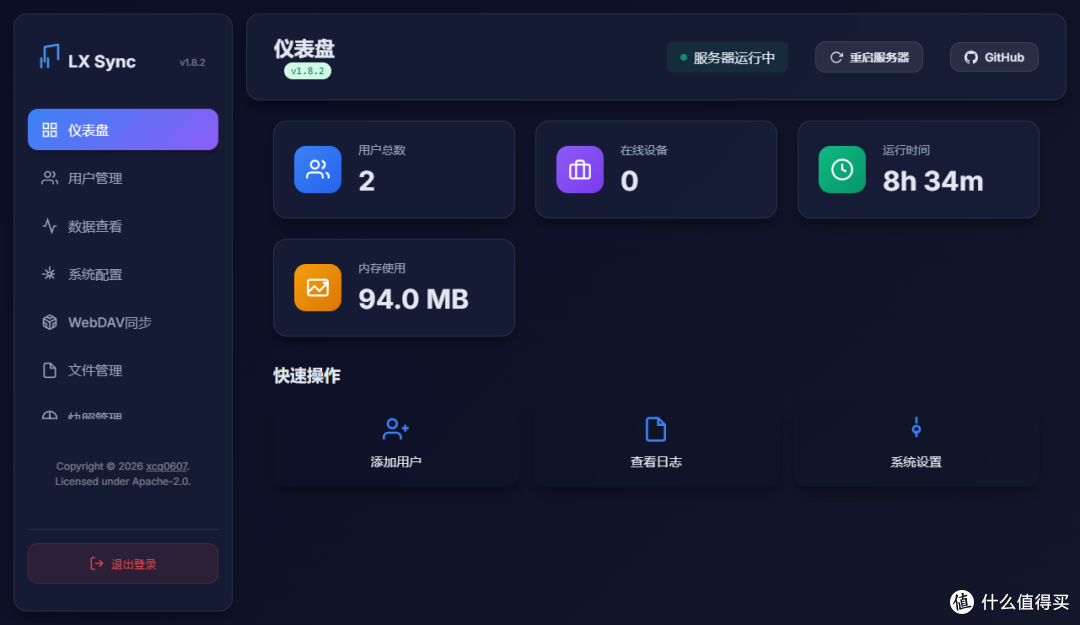Click the cube icon beside WebDAV同步

point(50,322)
